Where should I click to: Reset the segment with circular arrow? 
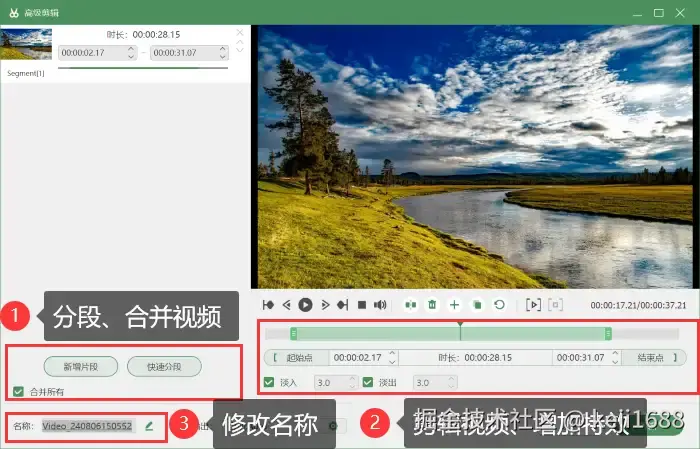(x=500, y=305)
